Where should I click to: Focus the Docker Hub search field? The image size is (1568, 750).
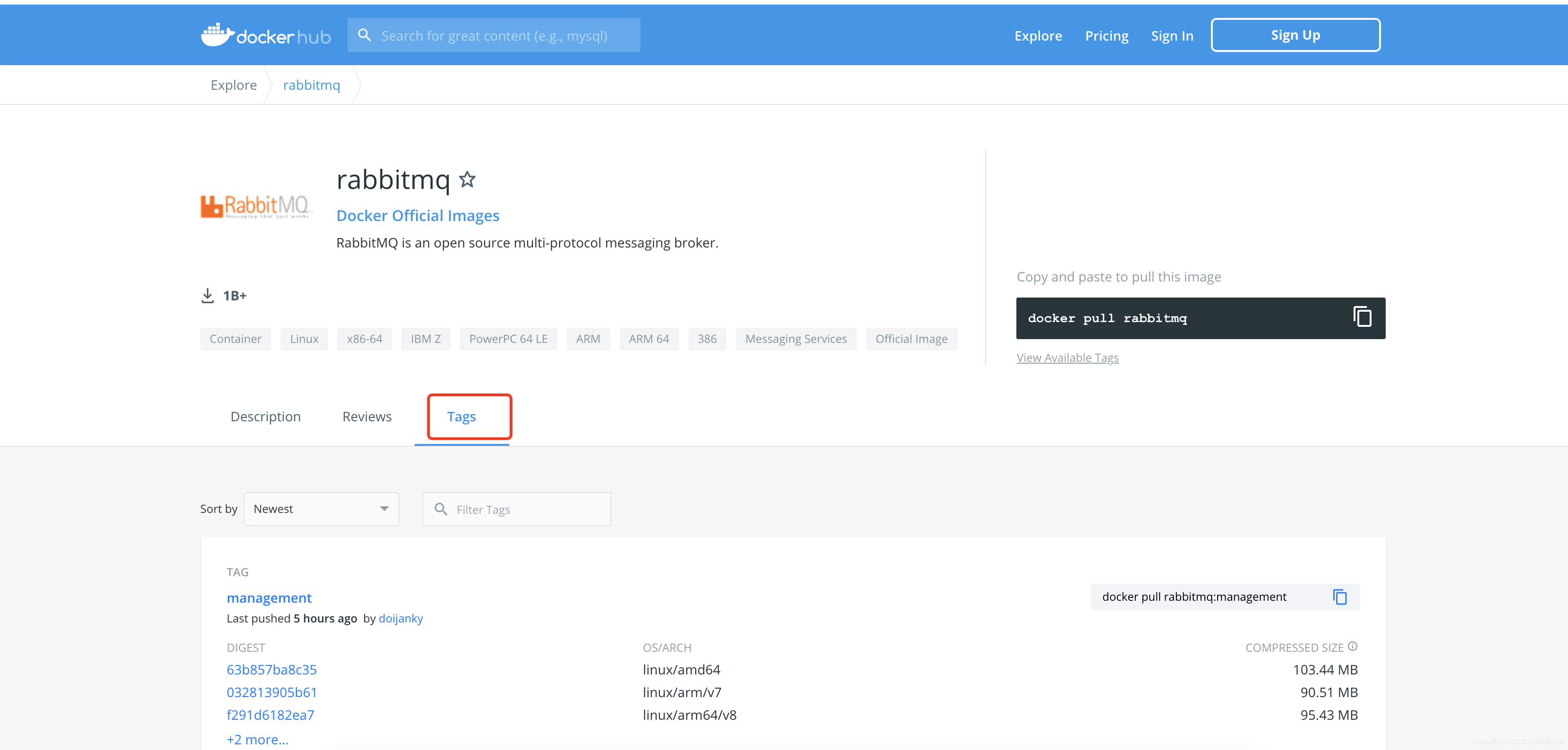[x=494, y=35]
